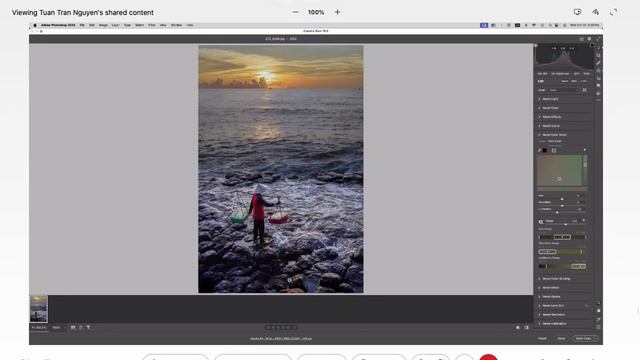This screenshot has width=640, height=360.
Task: Open the Layer menu
Action: click(116, 25)
